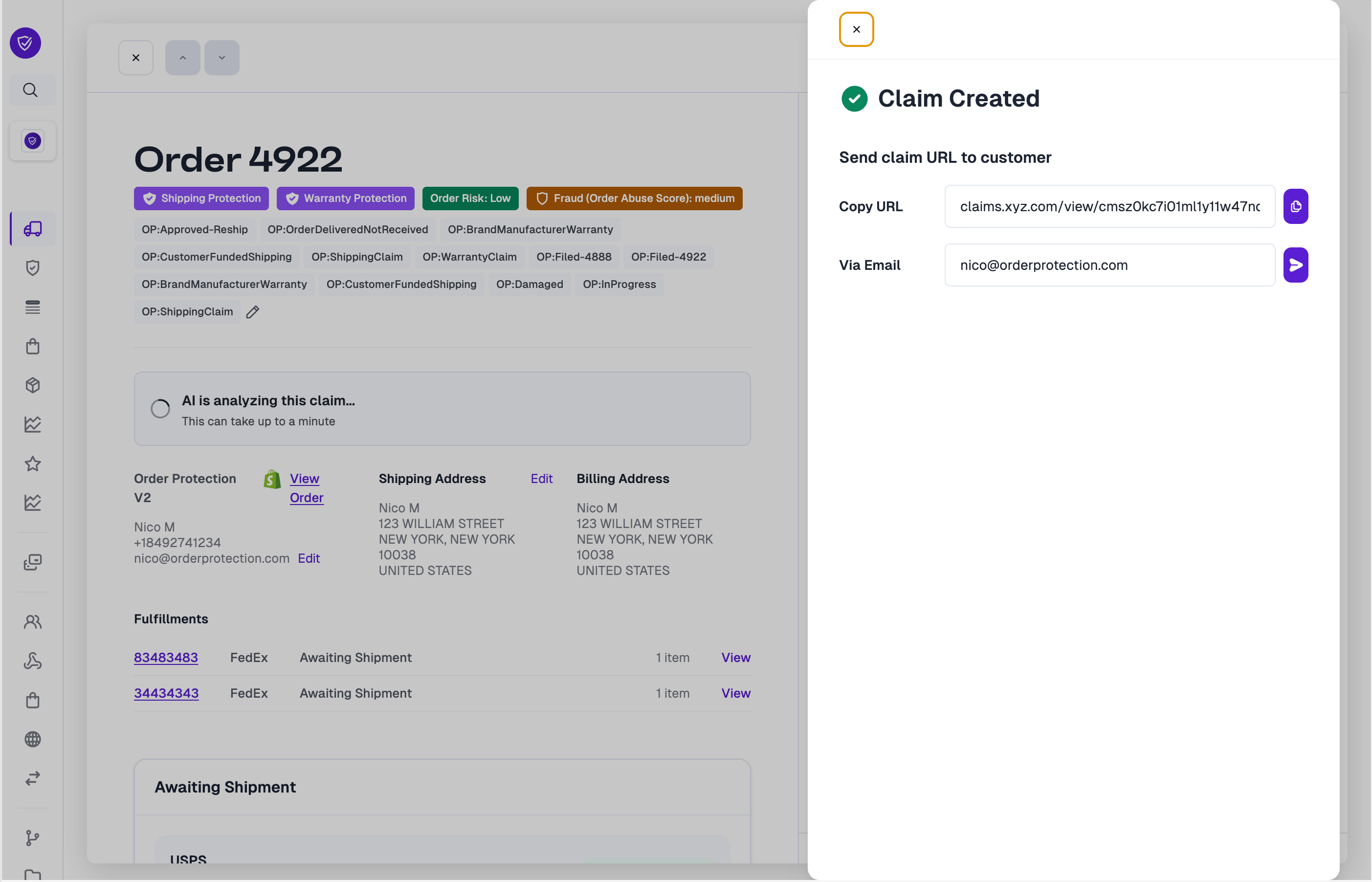The height and width of the screenshot is (882, 1372).
Task: Click the Shopify bag icon
Action: (272, 479)
